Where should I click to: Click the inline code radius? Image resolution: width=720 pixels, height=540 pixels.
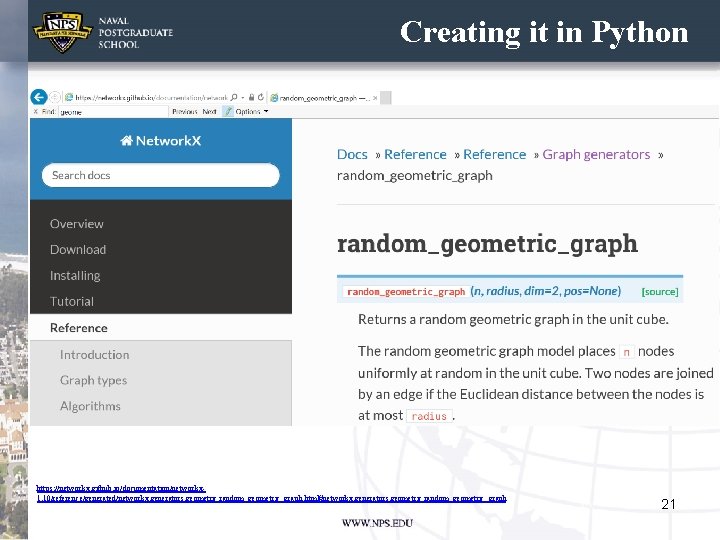click(429, 416)
